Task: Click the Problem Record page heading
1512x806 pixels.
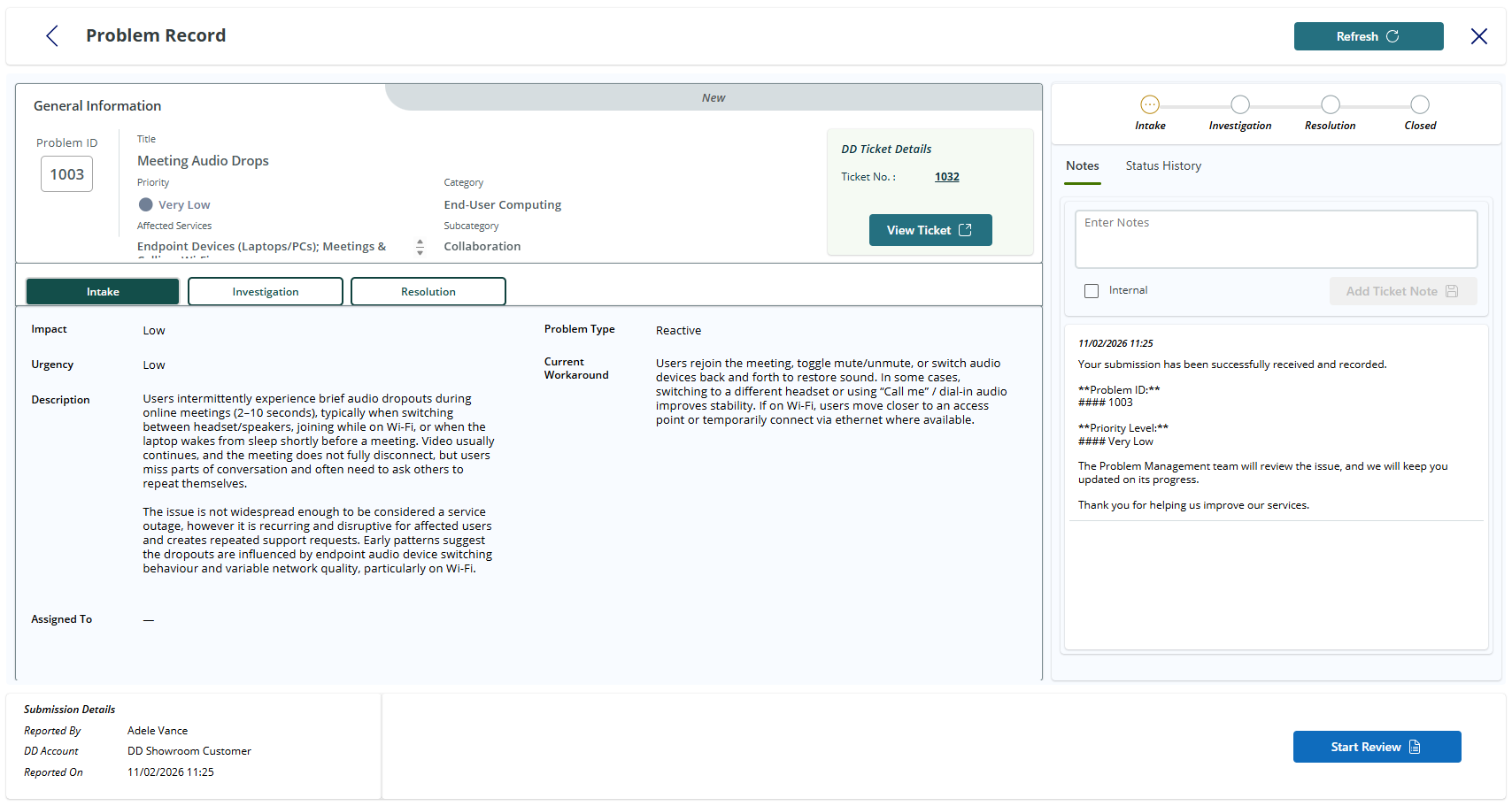Action: (x=156, y=35)
